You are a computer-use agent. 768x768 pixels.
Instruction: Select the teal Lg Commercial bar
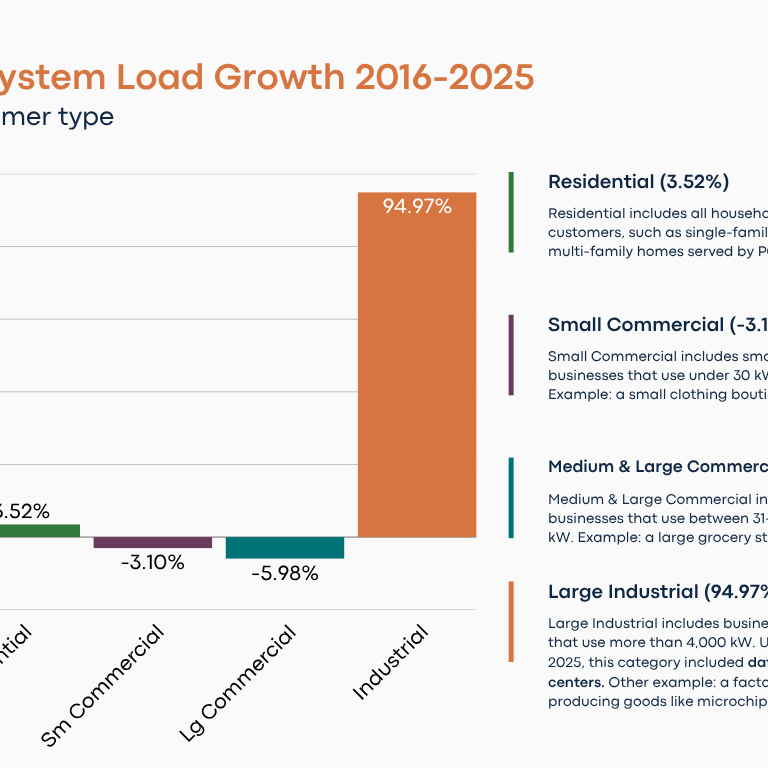click(x=285, y=547)
